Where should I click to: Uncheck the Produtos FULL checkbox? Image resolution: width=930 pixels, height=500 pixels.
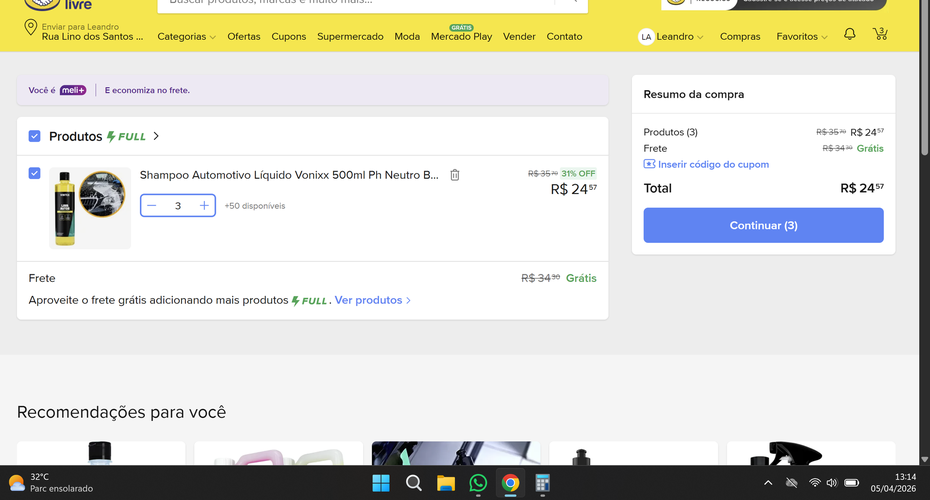34,136
